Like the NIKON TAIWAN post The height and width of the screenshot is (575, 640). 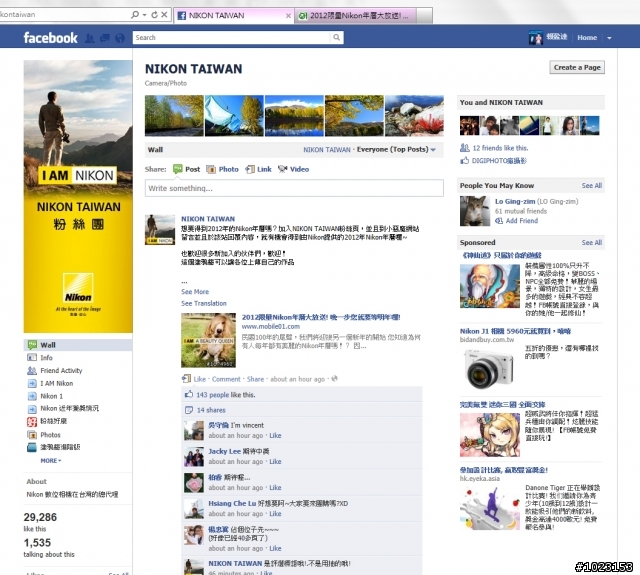pyautogui.click(x=200, y=379)
